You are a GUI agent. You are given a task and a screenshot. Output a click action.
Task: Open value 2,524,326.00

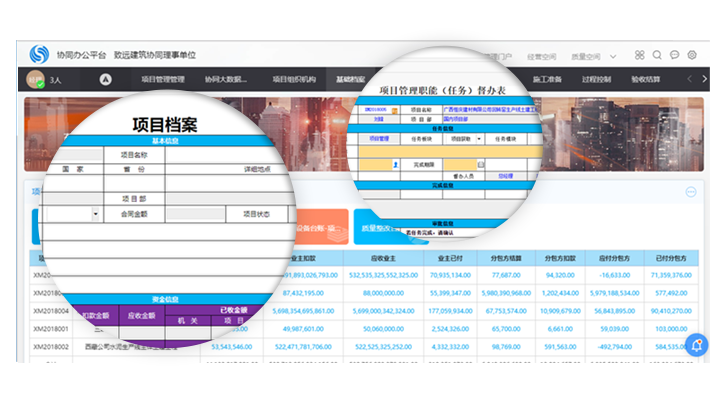coord(450,329)
